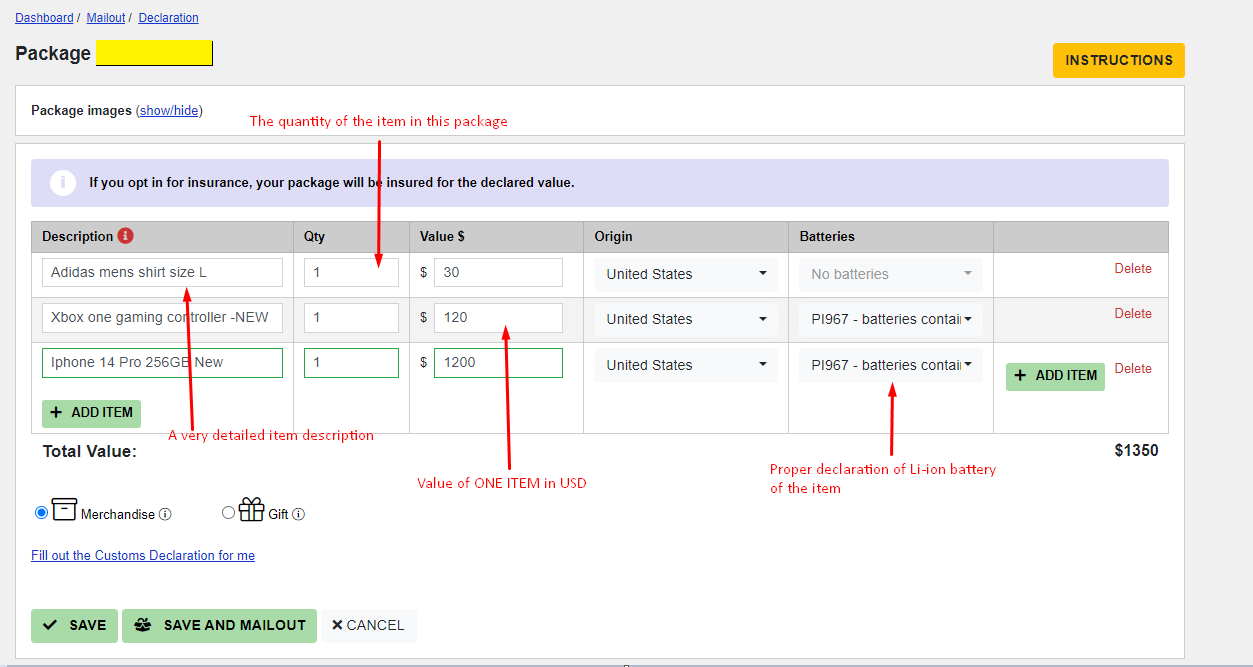Toggle package images with the show/hide link

tap(168, 110)
